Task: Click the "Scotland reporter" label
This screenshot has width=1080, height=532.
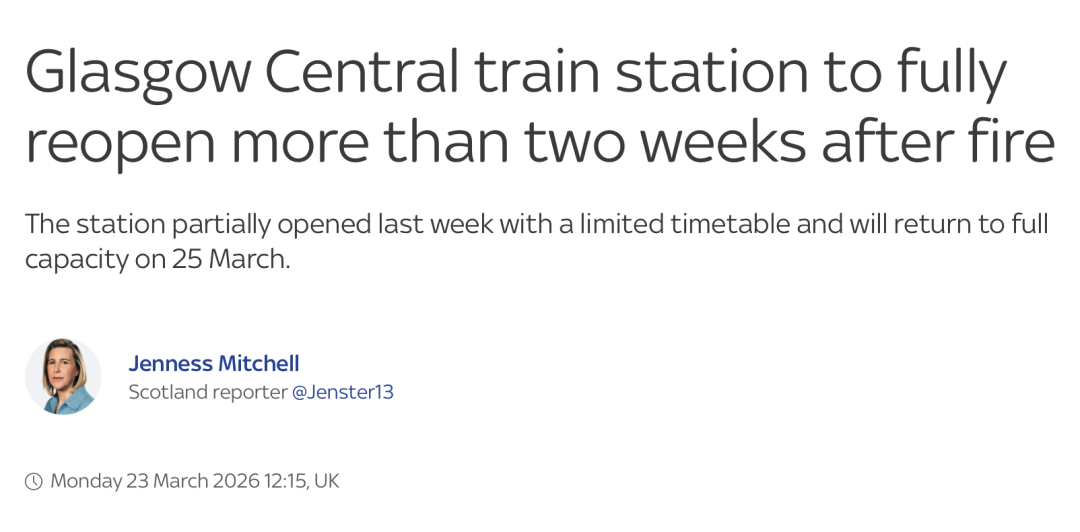Action: click(x=208, y=392)
